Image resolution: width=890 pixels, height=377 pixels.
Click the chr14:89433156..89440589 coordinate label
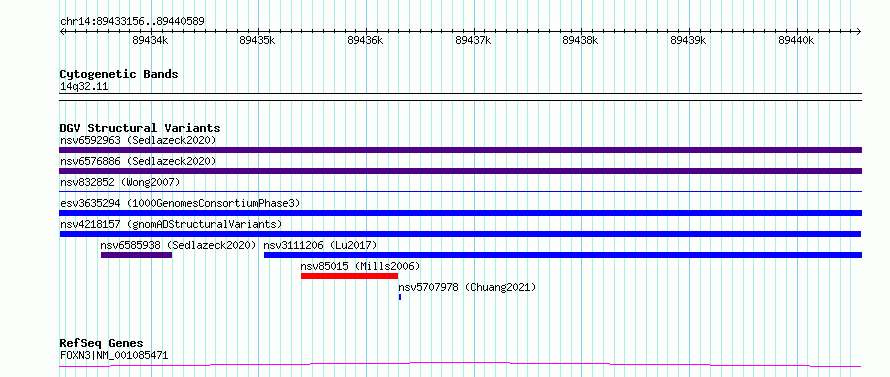coord(132,22)
